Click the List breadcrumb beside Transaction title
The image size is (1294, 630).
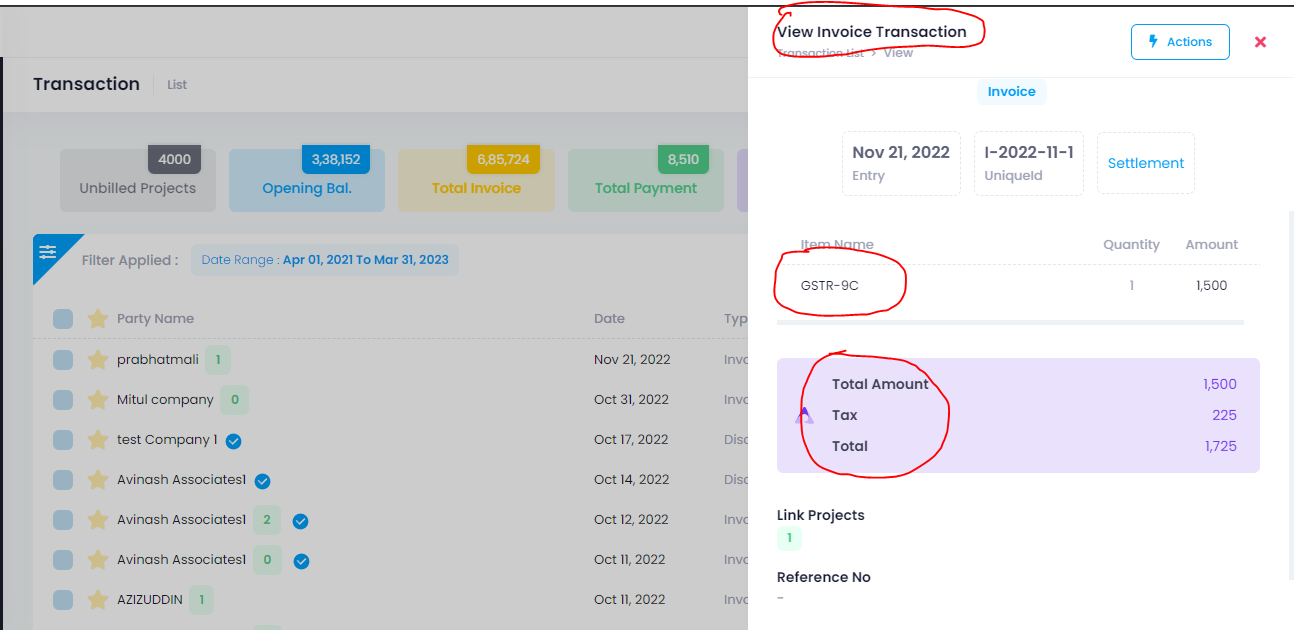pos(177,85)
